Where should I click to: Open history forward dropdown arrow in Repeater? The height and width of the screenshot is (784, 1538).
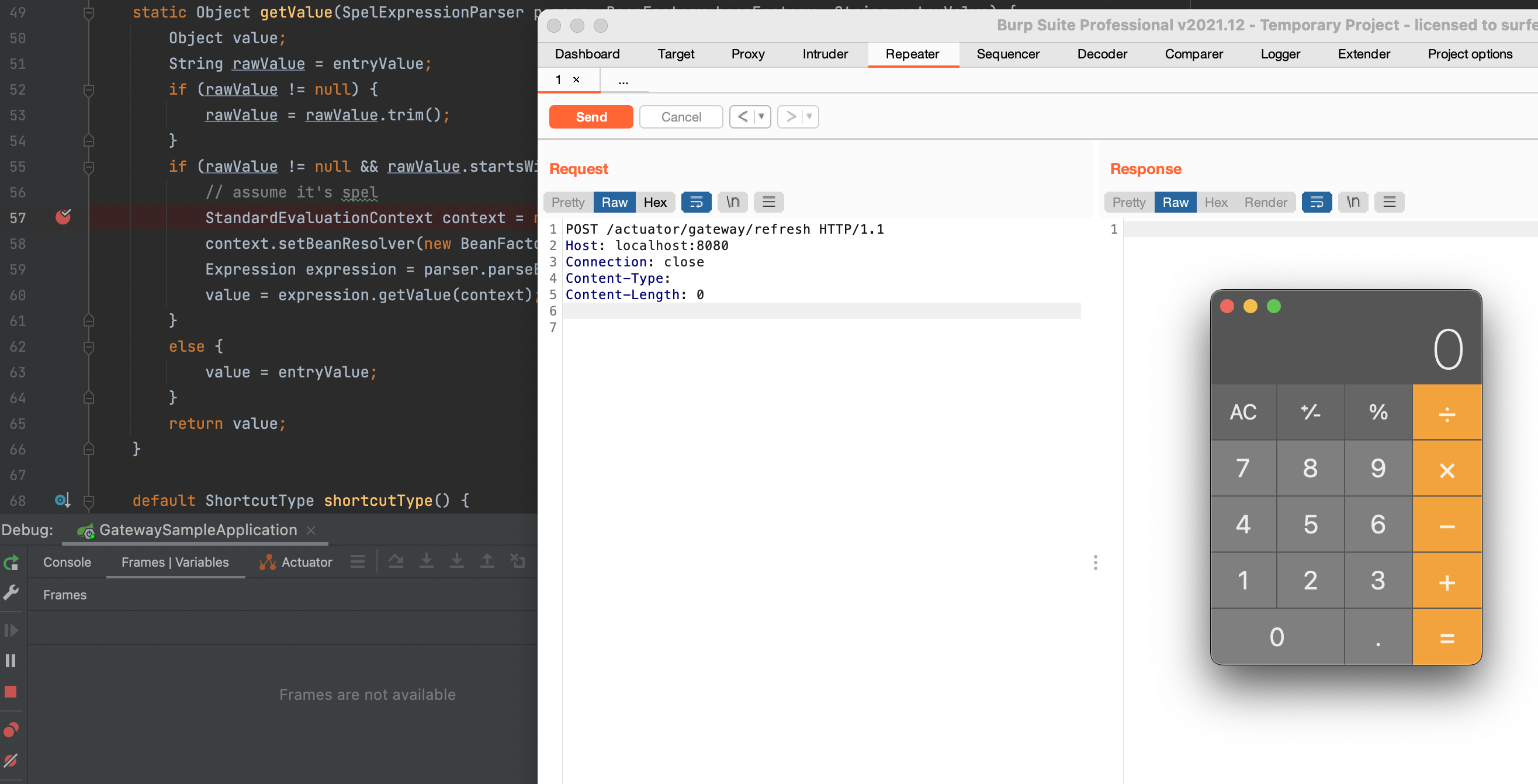tap(809, 116)
